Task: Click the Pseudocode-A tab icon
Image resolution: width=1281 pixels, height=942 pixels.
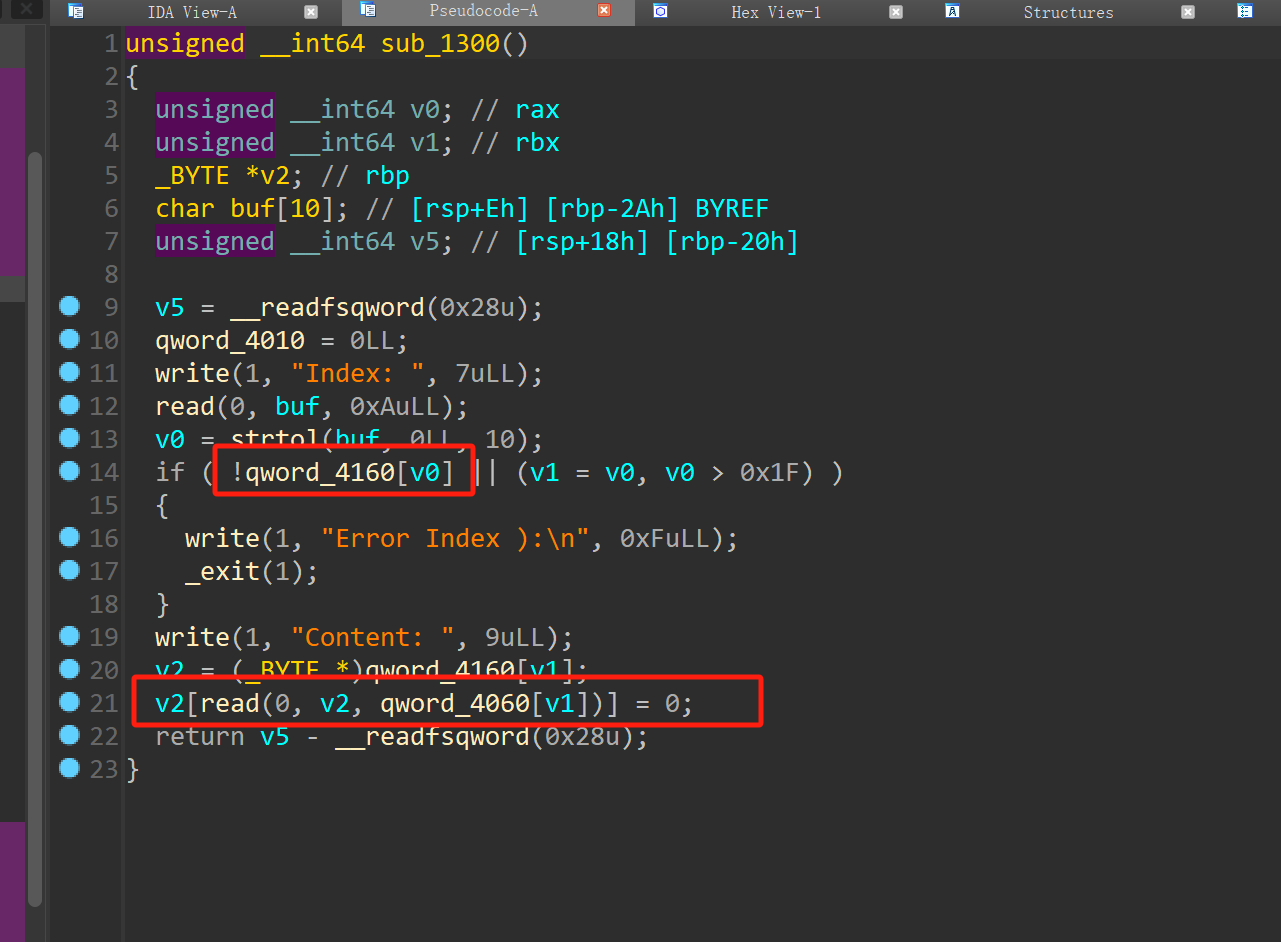Action: click(368, 11)
